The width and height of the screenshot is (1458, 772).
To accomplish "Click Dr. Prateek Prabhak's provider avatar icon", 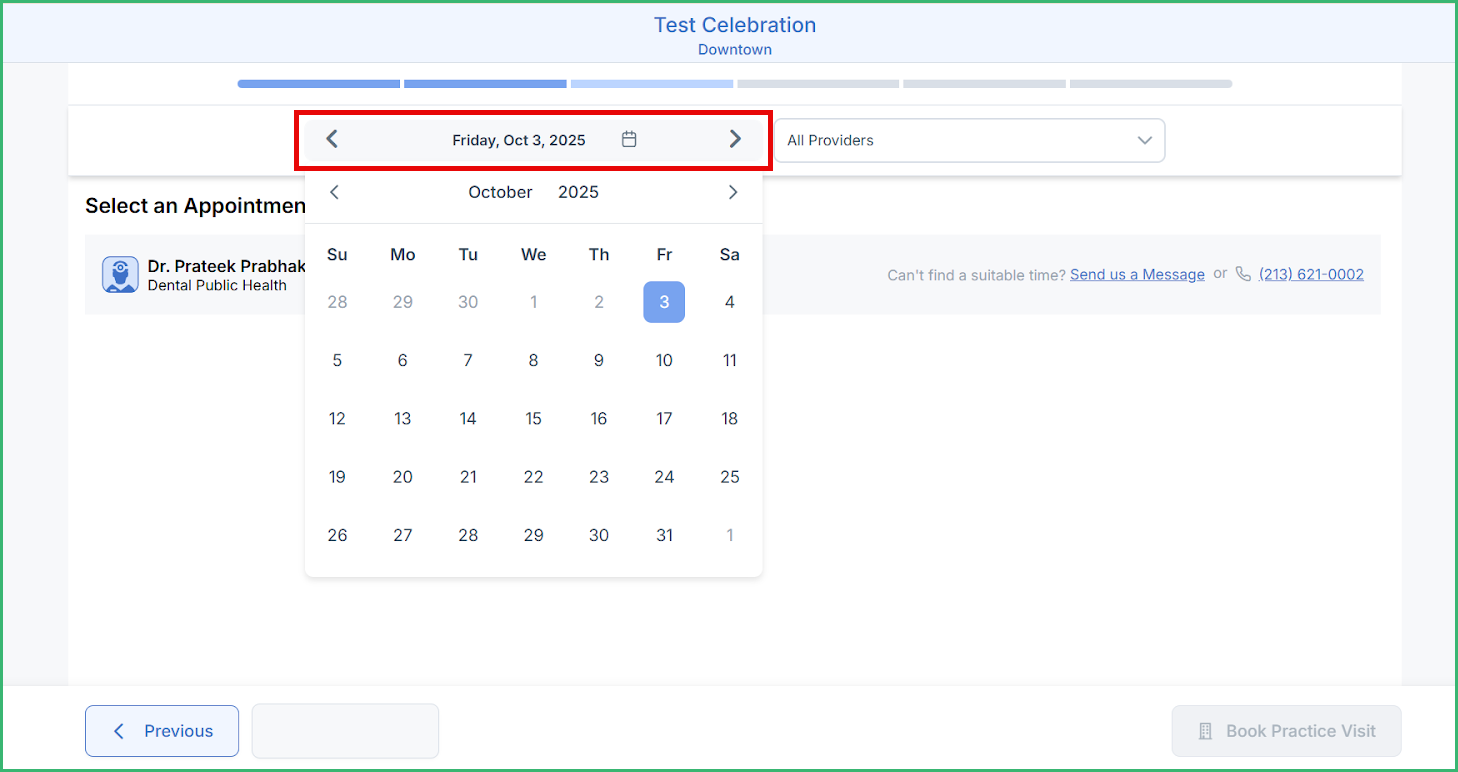I will (x=120, y=274).
